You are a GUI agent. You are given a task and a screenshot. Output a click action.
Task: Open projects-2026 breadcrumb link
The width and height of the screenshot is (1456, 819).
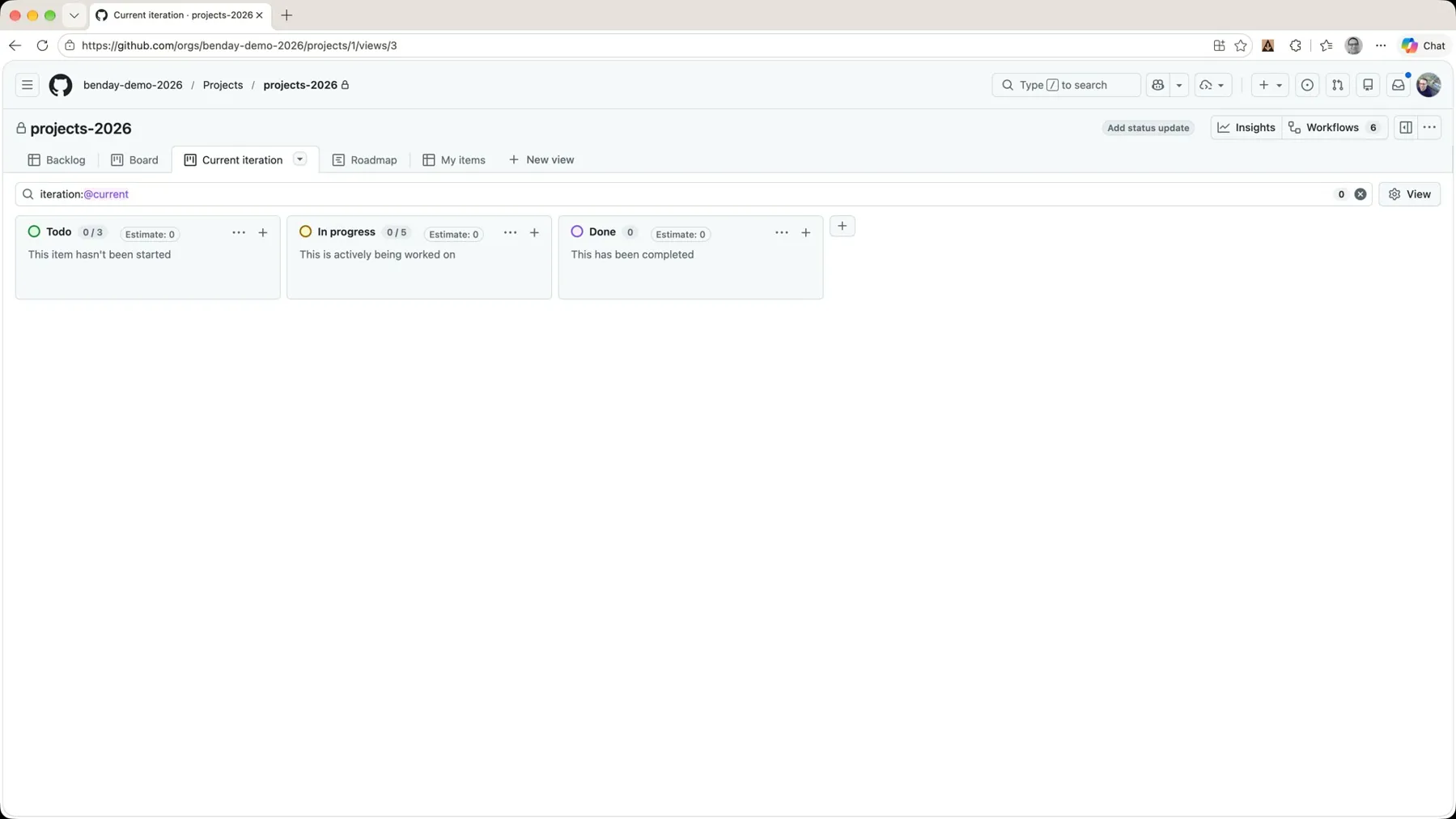[300, 85]
